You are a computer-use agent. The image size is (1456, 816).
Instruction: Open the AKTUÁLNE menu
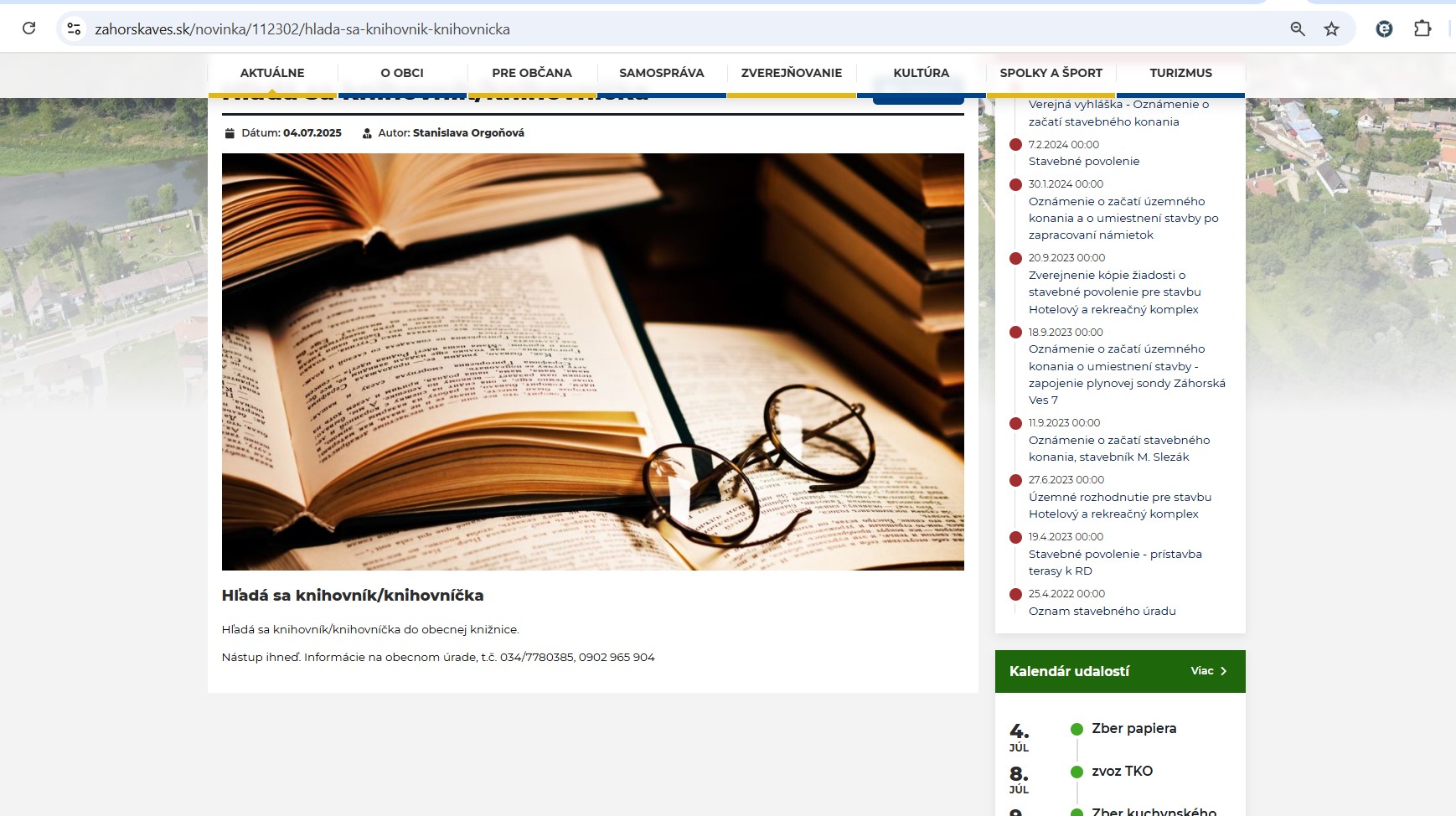point(272,73)
